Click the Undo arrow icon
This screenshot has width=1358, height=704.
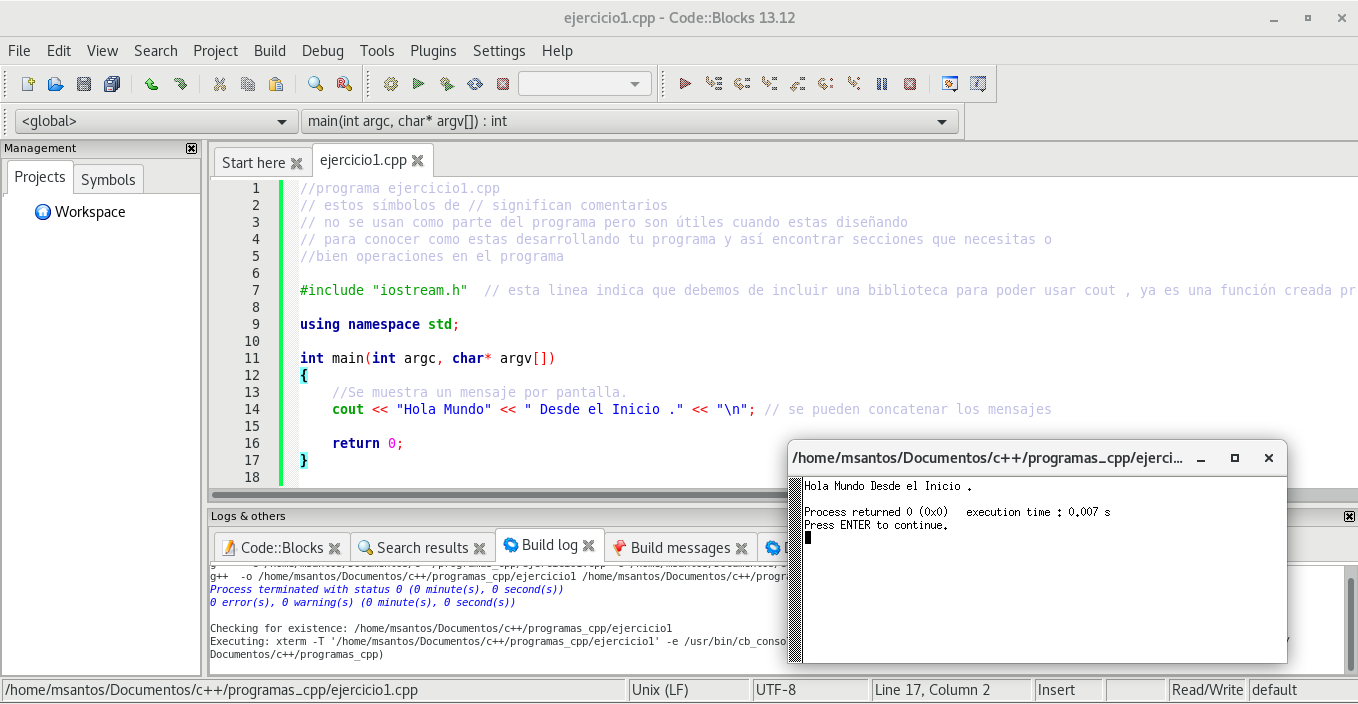[151, 84]
